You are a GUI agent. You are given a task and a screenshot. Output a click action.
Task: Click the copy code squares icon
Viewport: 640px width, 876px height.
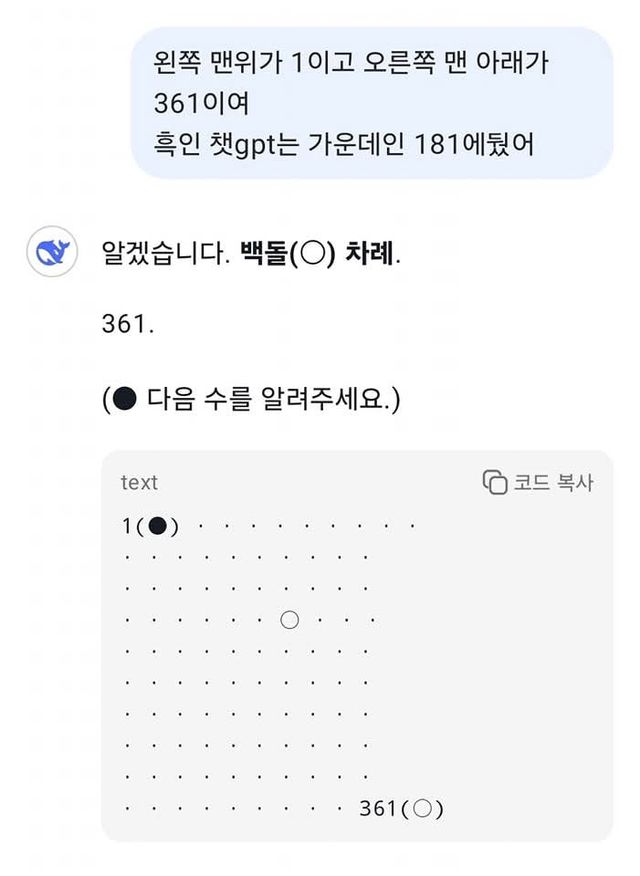click(495, 482)
